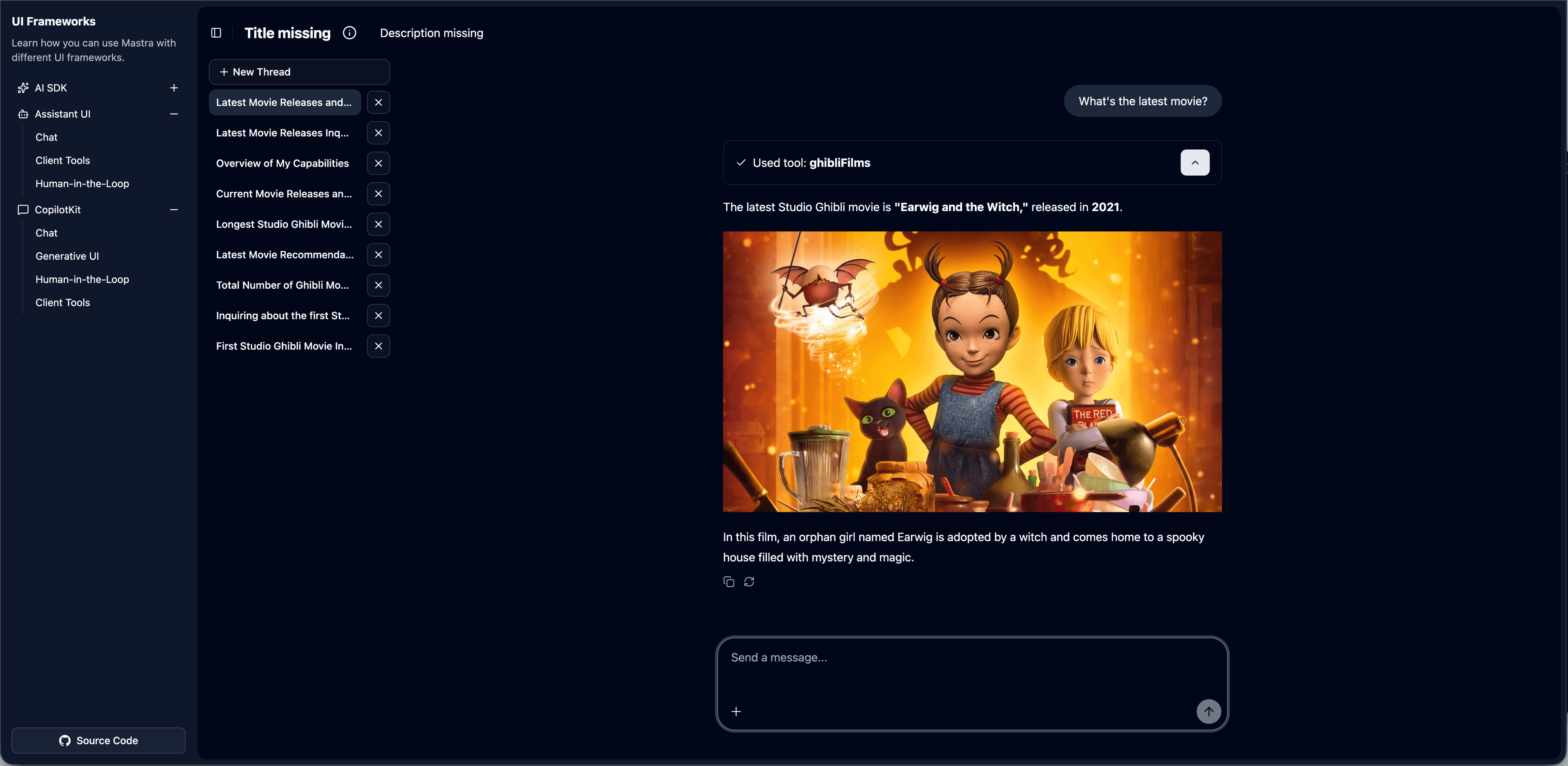
Task: Add an attachment with the plus icon
Action: [736, 711]
